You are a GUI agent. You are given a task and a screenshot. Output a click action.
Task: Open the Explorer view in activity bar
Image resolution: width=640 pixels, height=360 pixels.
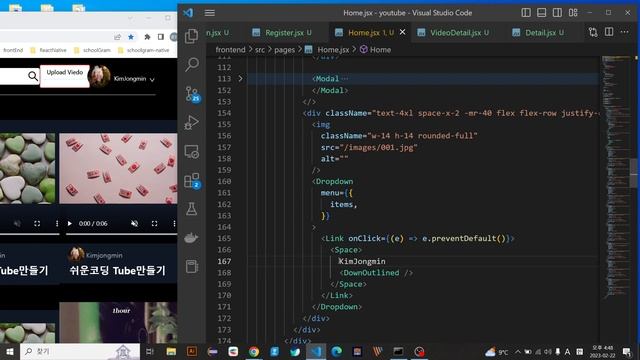(191, 36)
